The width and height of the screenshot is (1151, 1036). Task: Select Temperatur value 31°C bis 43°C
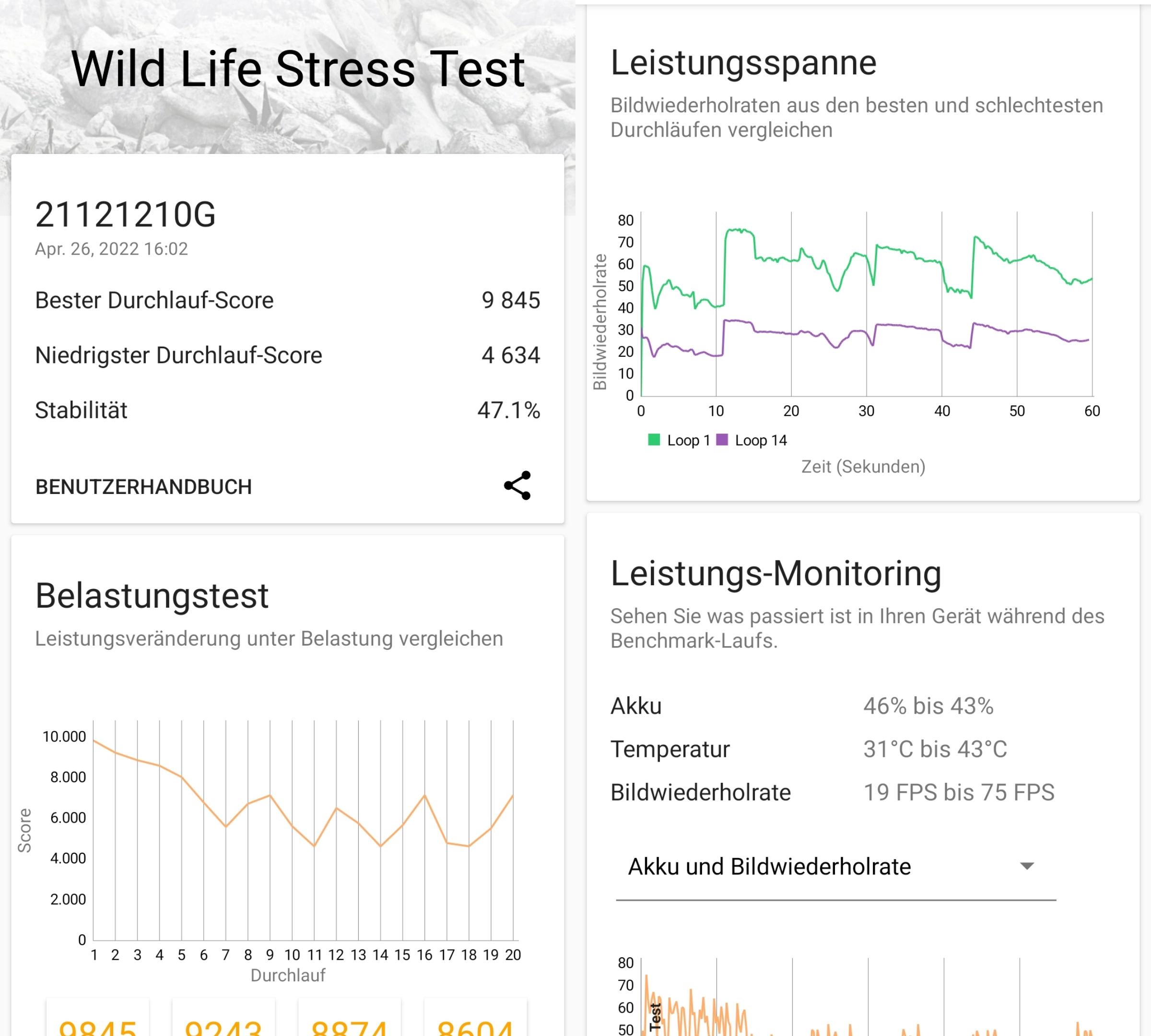[x=935, y=749]
